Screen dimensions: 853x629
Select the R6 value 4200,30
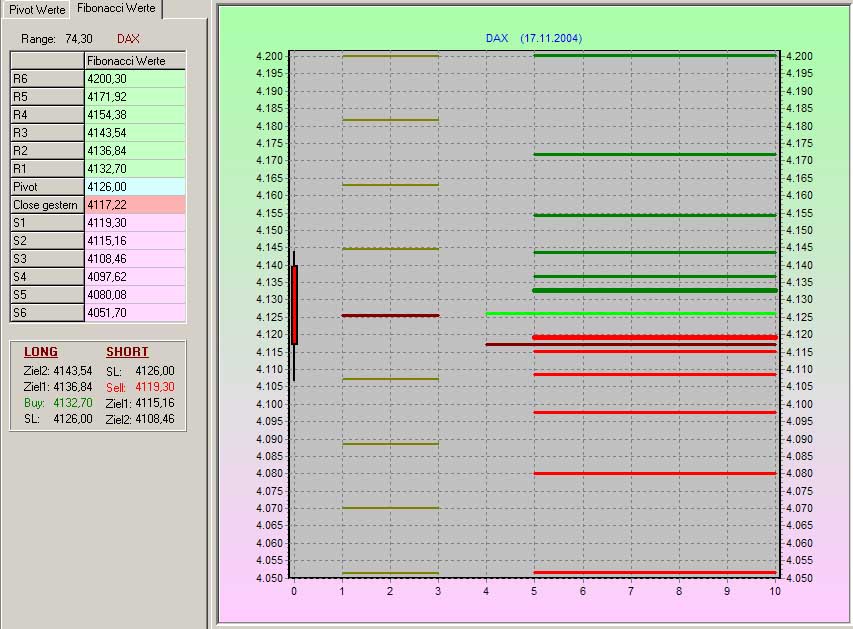135,79
